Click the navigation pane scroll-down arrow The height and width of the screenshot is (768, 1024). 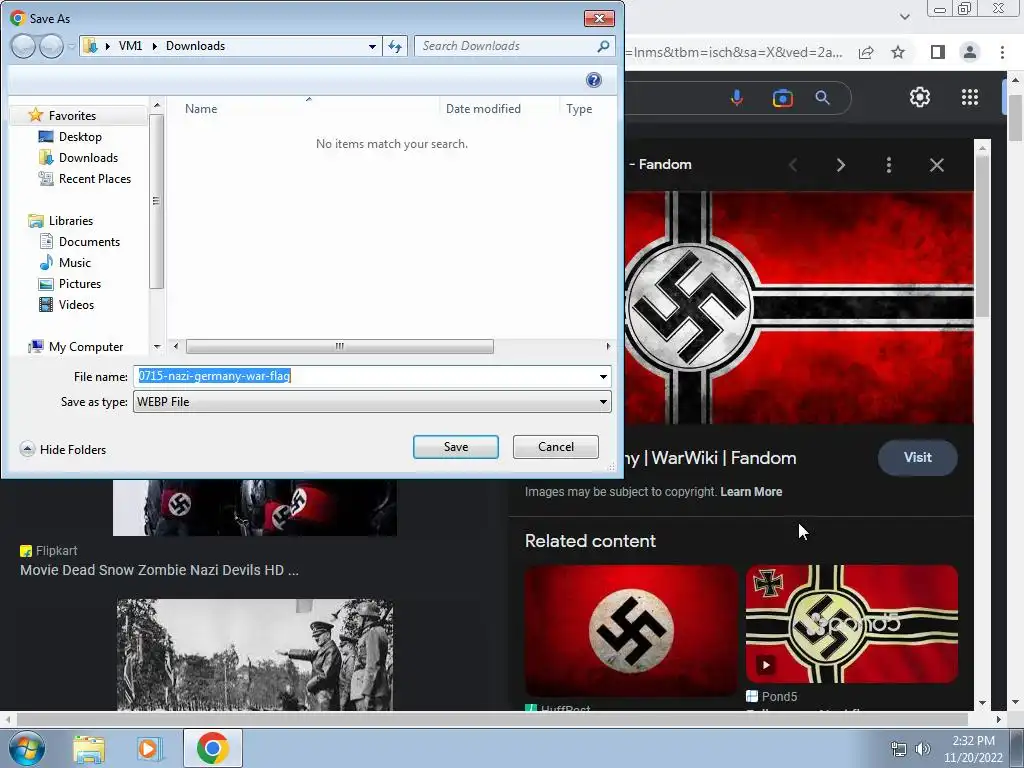pyautogui.click(x=157, y=347)
